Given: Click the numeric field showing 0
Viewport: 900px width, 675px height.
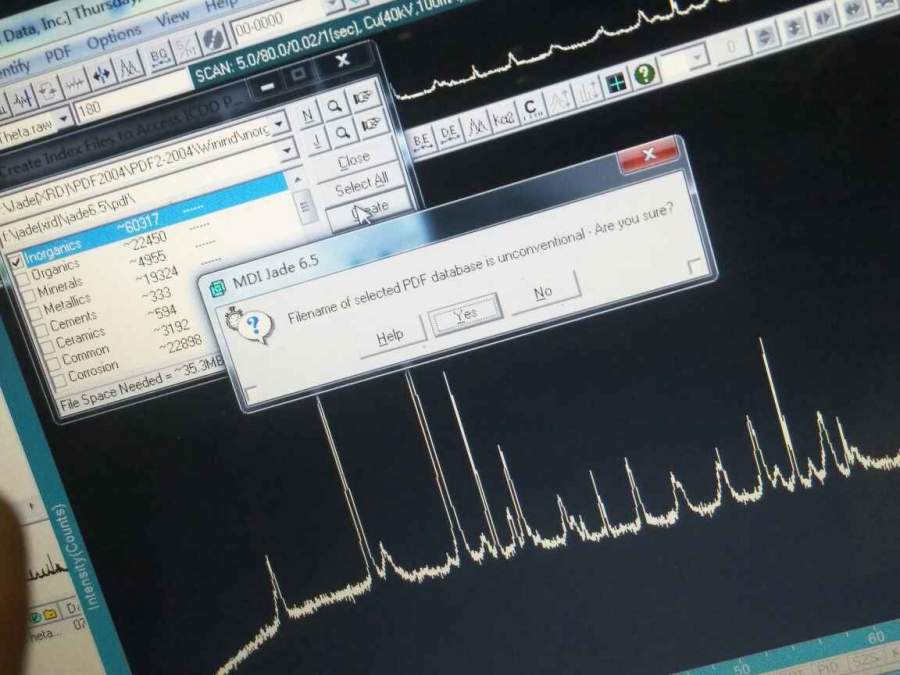Looking at the screenshot, I should tap(731, 46).
